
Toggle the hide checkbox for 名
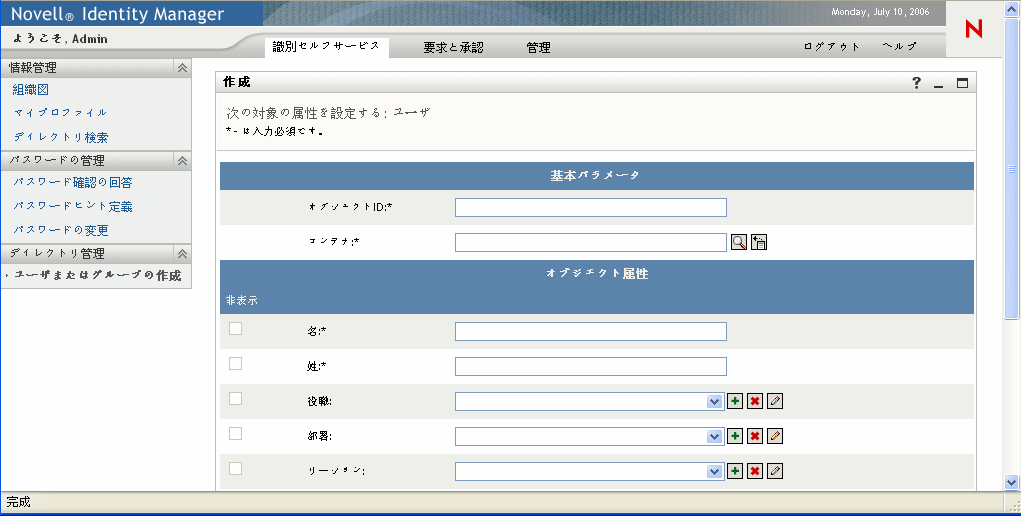coord(236,328)
